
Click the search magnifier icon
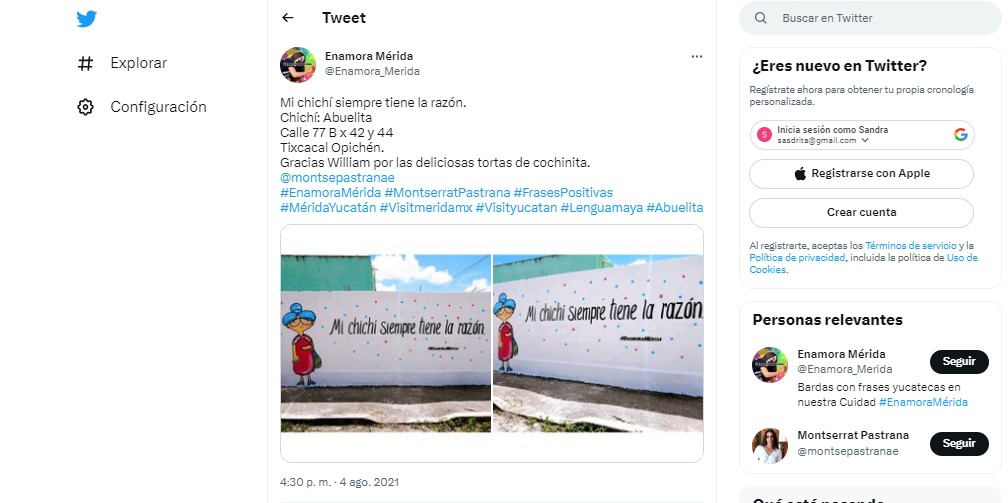pyautogui.click(x=760, y=18)
